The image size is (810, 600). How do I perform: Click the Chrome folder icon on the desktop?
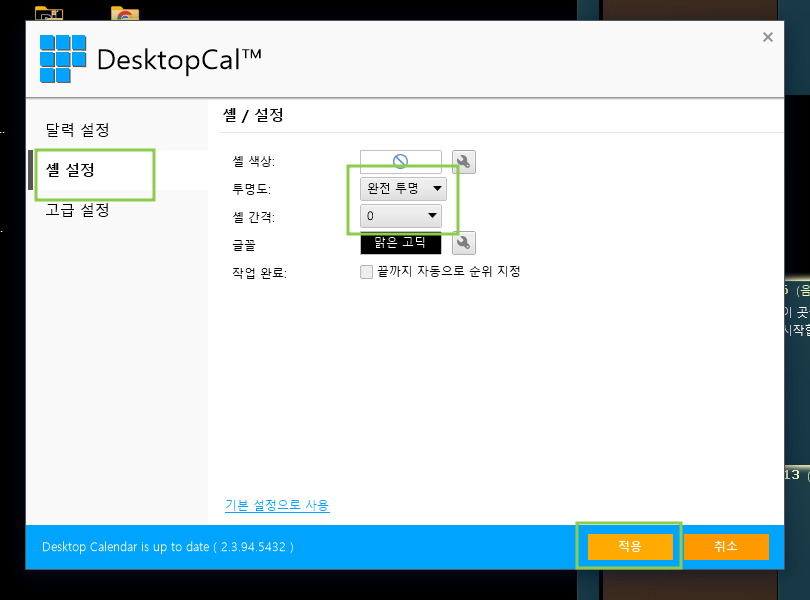pyautogui.click(x=125, y=13)
